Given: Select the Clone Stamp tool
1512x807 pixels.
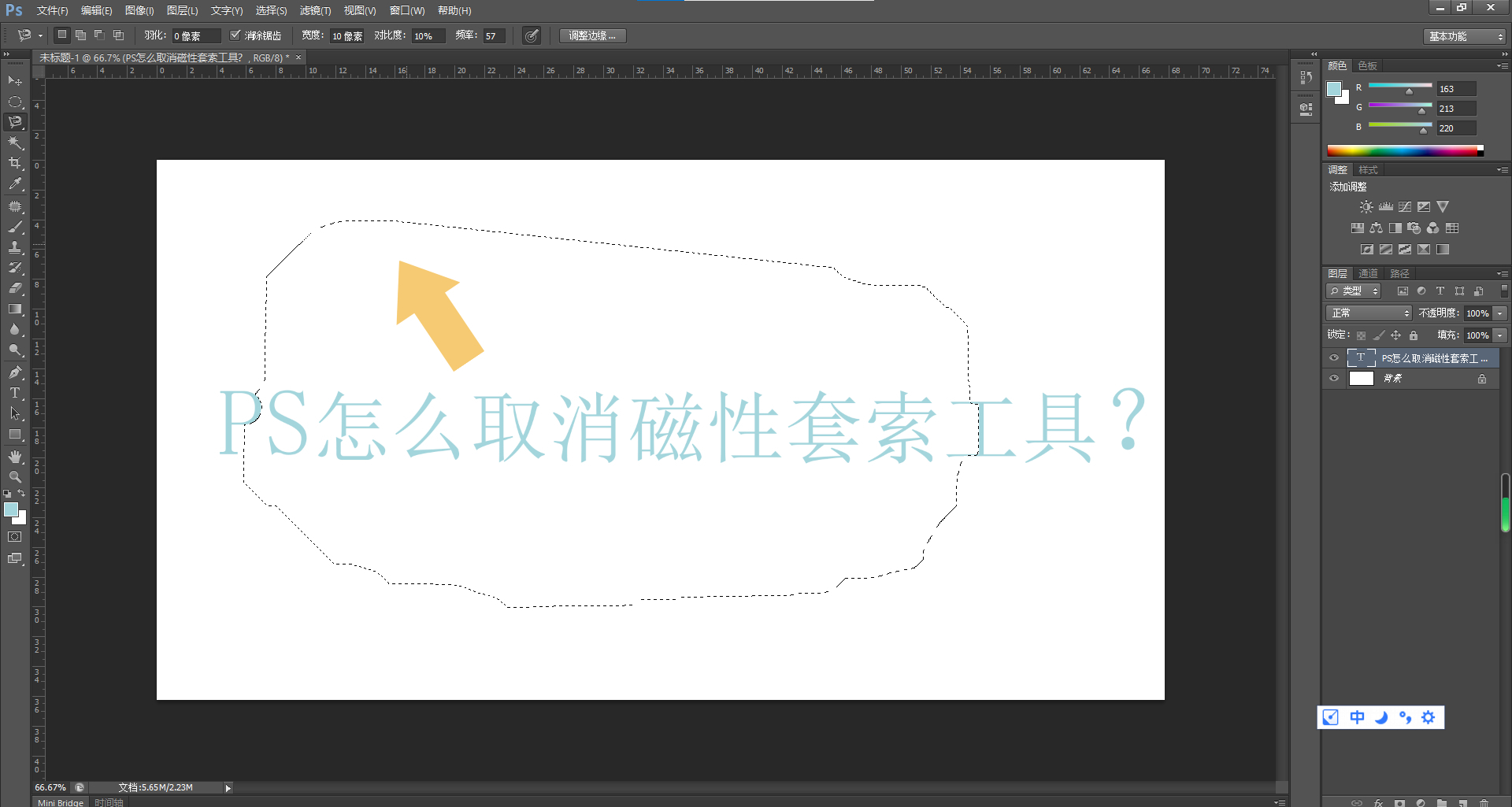Looking at the screenshot, I should 15,247.
